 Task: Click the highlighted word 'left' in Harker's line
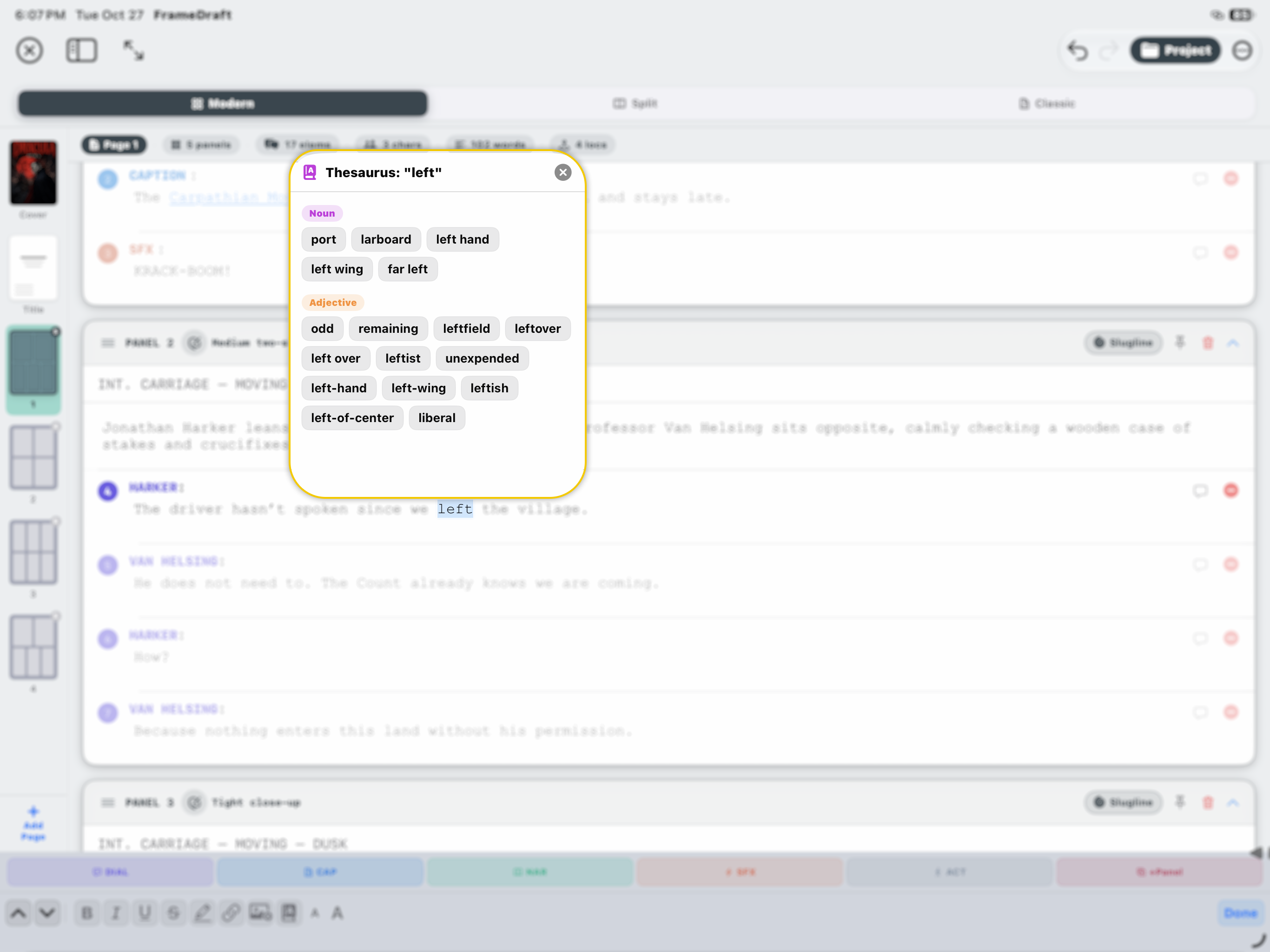pyautogui.click(x=455, y=509)
